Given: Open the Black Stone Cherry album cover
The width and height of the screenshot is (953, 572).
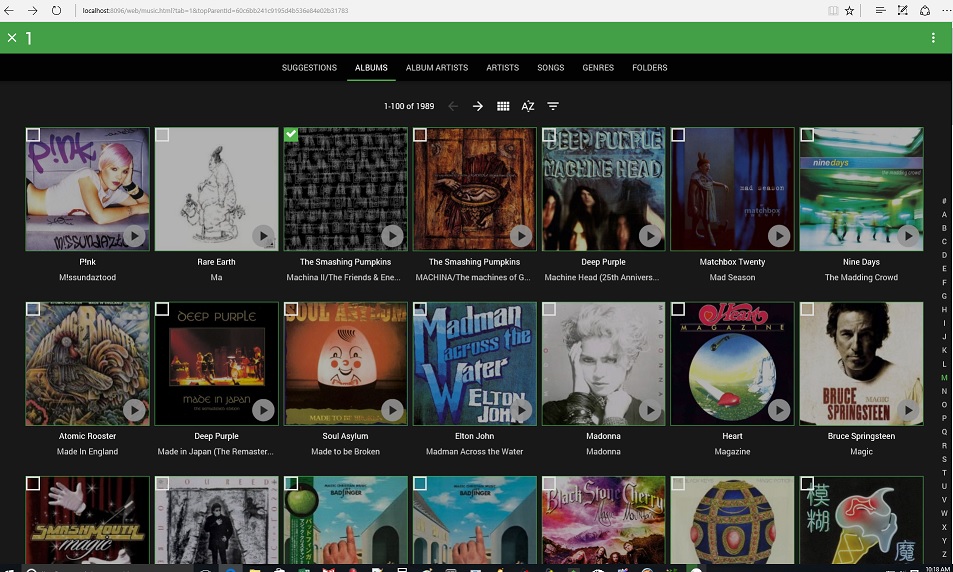Looking at the screenshot, I should 604,520.
